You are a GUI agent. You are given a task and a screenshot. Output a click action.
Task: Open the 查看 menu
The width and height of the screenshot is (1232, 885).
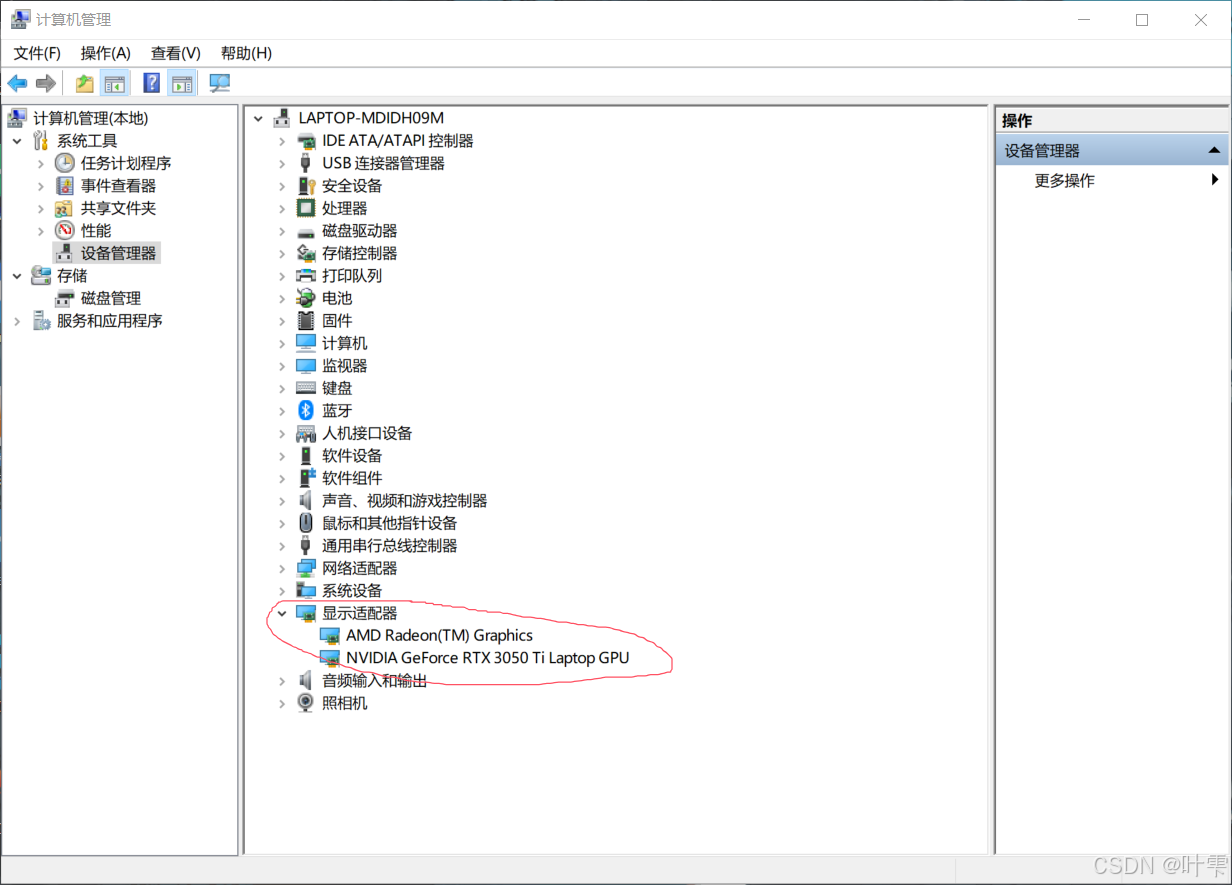point(174,53)
